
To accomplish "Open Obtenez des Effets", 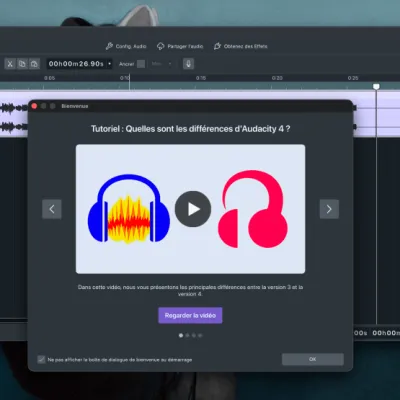I will coord(241,46).
